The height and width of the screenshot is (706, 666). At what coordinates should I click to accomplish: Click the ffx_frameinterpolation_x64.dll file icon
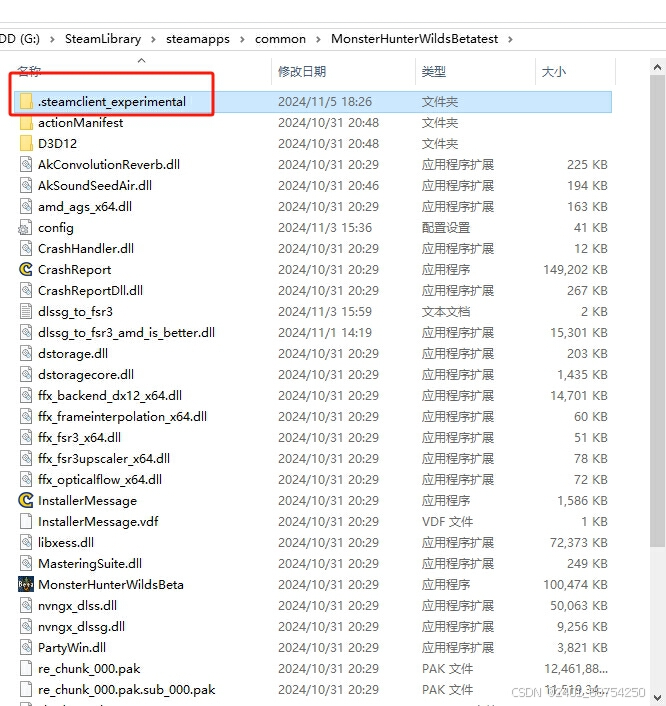click(x=26, y=416)
